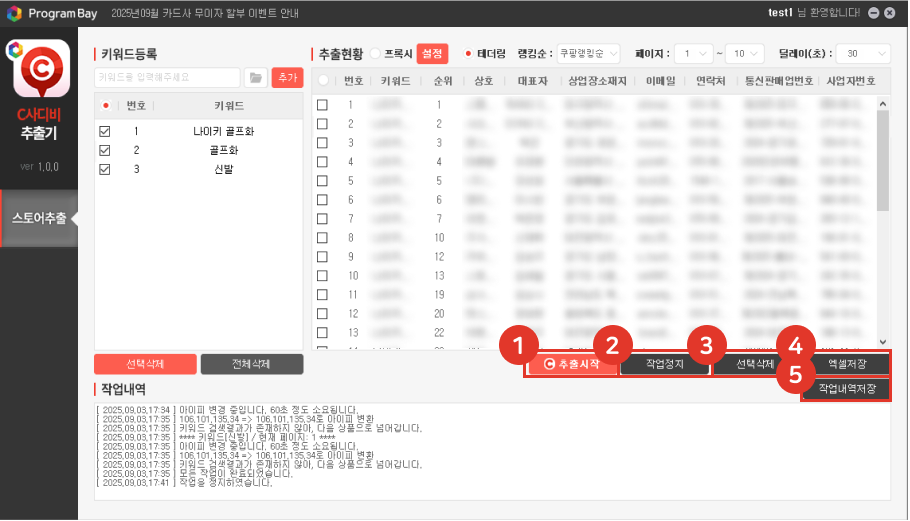This screenshot has width=910, height=521.
Task: Open the end page dropdown showing 10
Action: pos(746,53)
